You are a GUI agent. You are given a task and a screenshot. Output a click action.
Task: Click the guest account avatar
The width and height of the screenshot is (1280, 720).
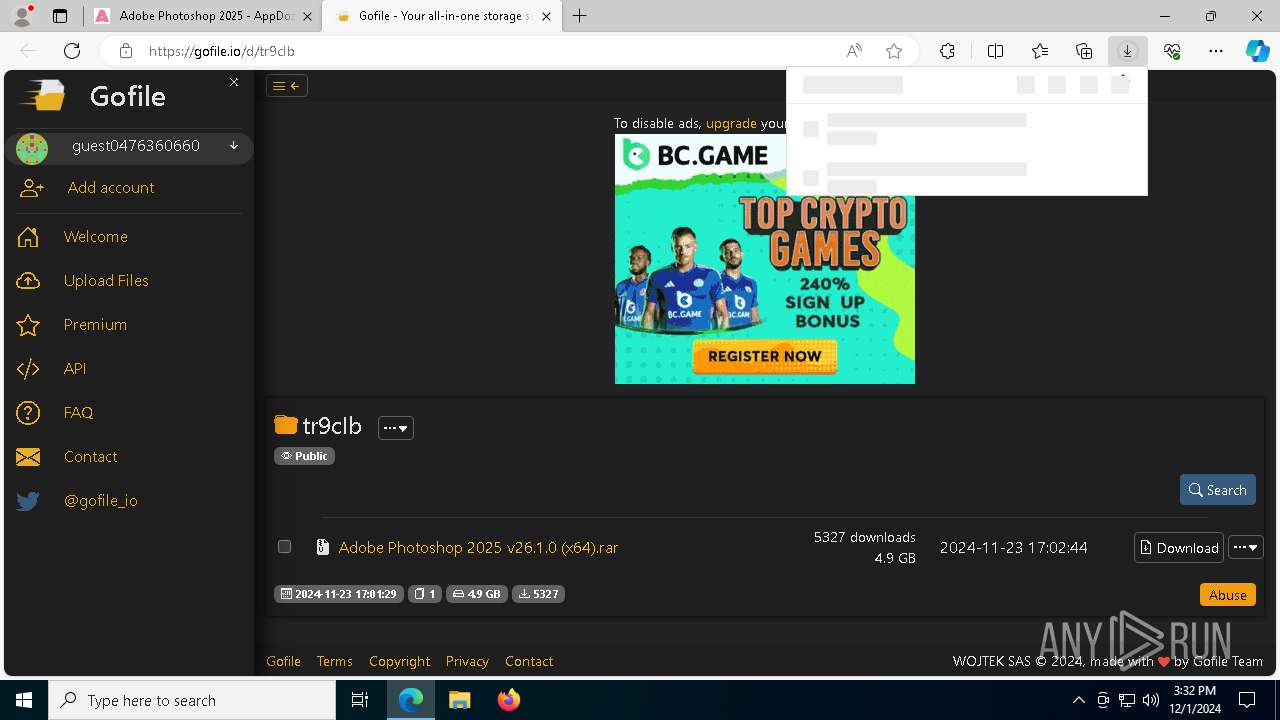tap(32, 149)
